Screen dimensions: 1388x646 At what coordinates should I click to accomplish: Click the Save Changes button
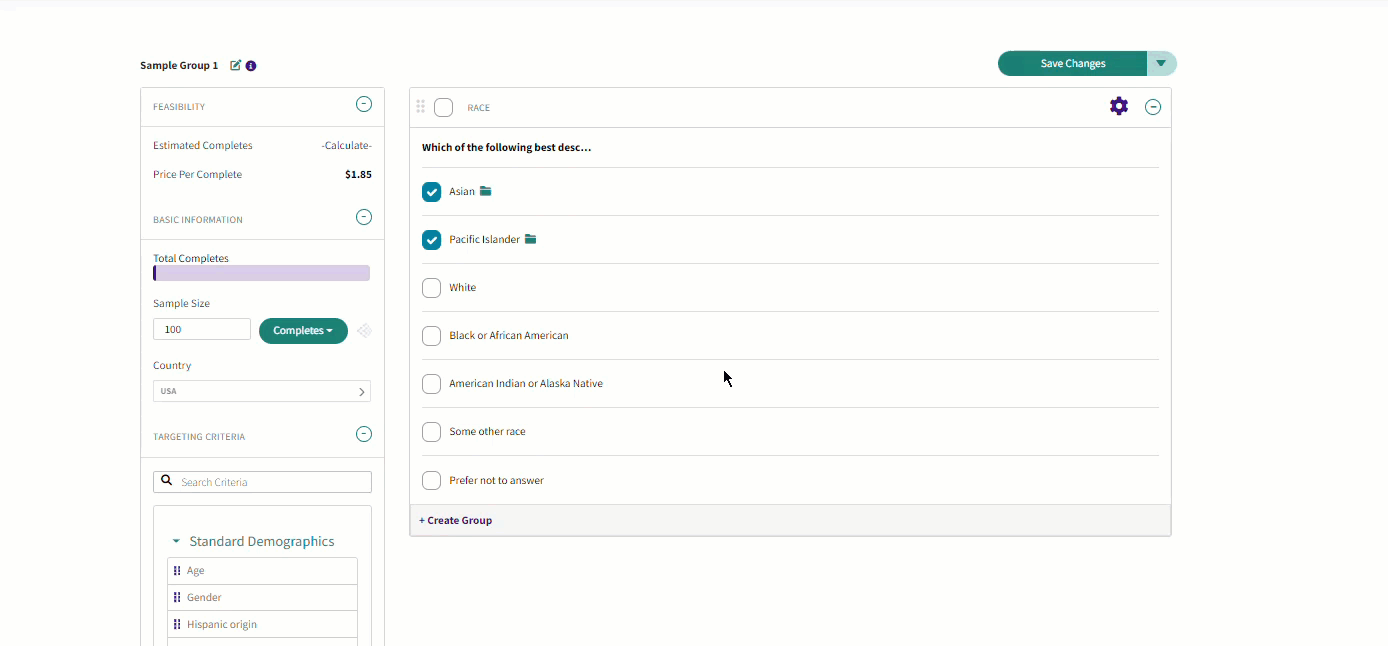pyautogui.click(x=1072, y=63)
